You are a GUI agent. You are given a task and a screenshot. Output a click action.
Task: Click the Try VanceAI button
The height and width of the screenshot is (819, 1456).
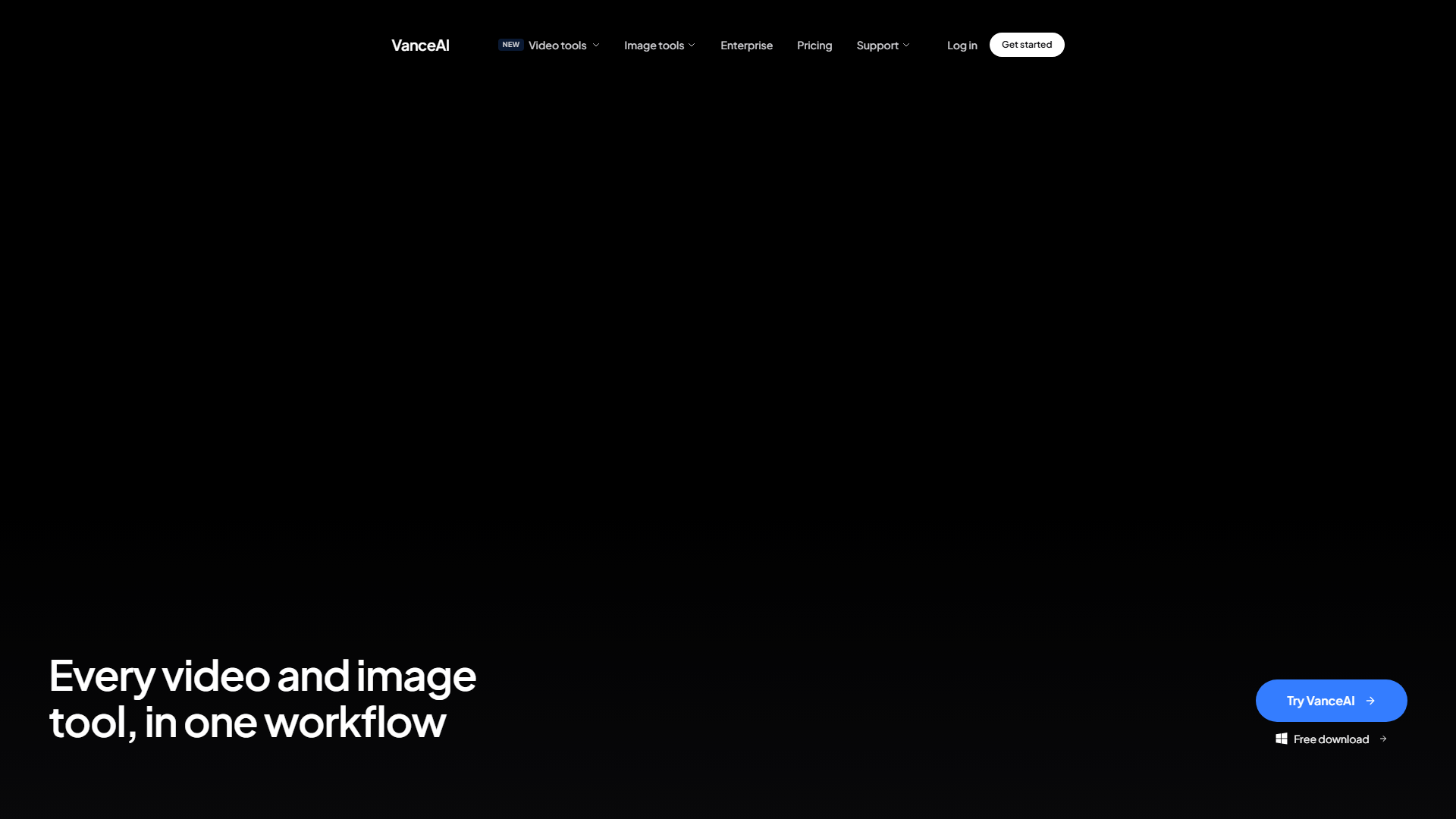[x=1332, y=701]
